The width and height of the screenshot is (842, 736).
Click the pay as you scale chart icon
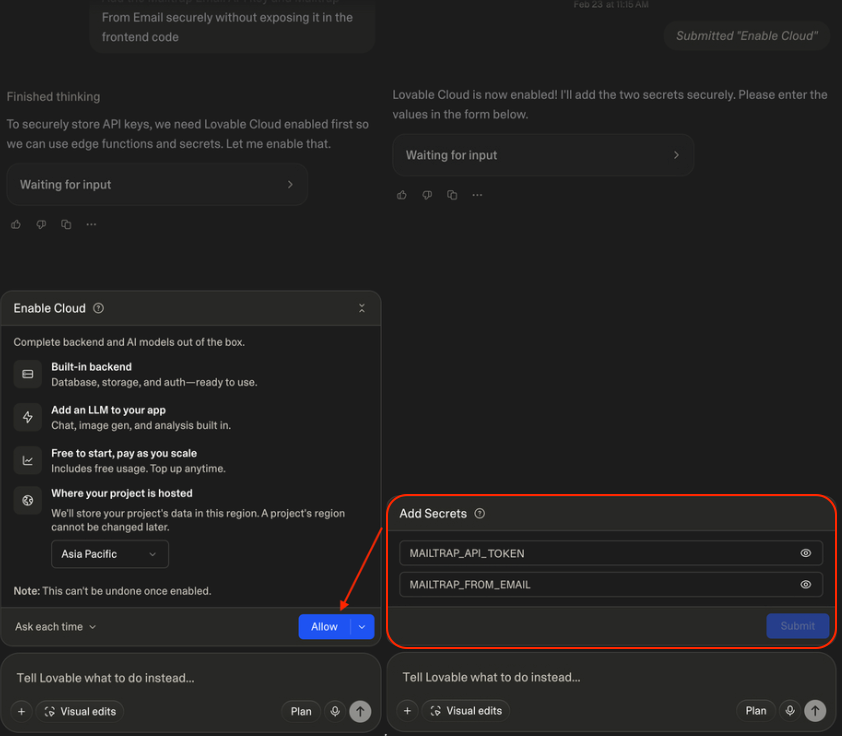(x=27, y=460)
